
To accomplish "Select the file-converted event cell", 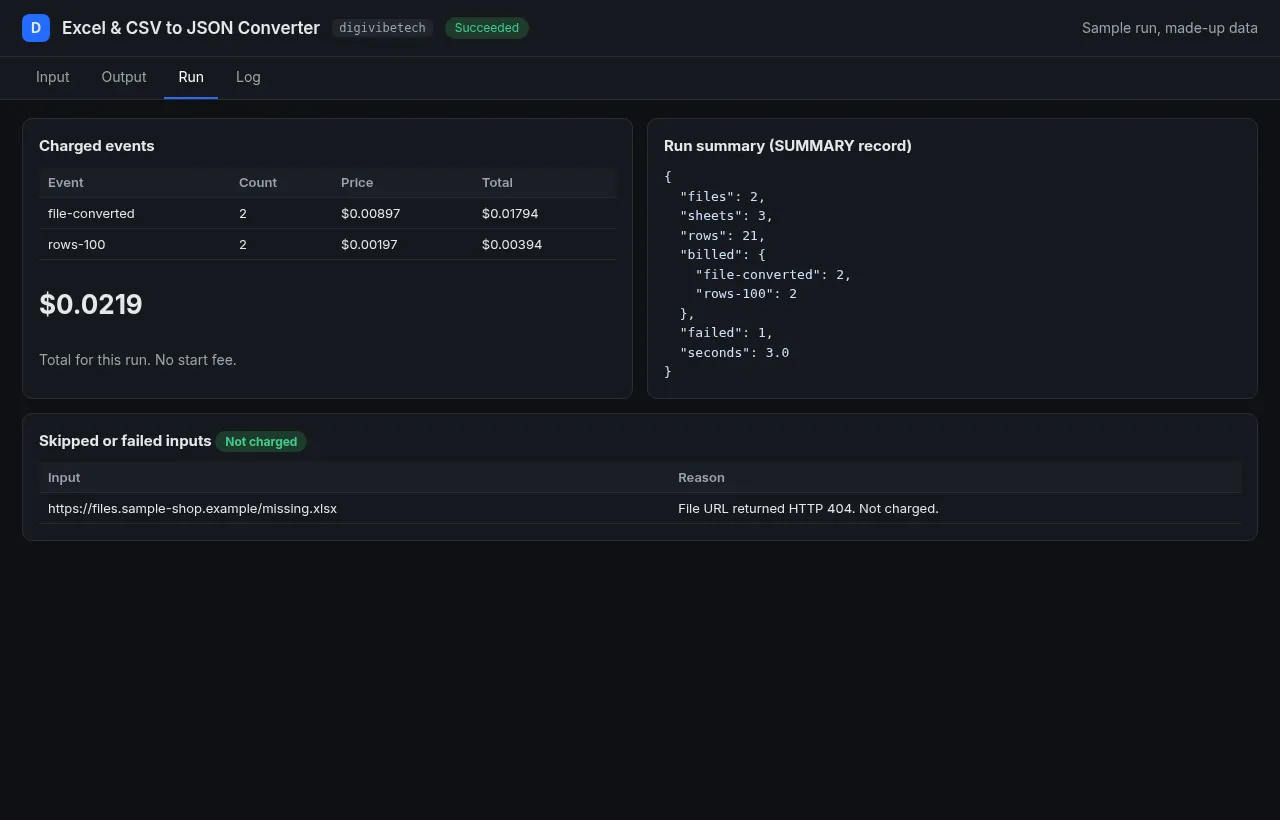I will [91, 214].
